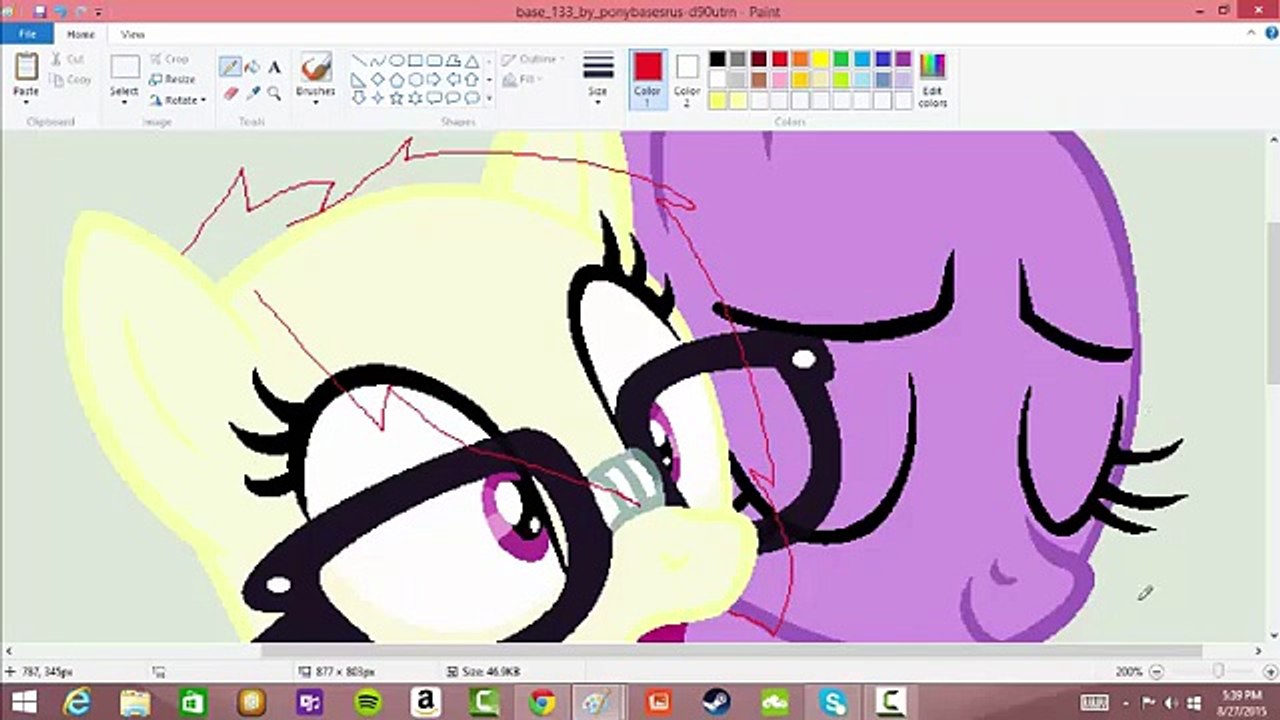This screenshot has width=1280, height=720.
Task: Click the Undo arrow in title bar
Action: (60, 11)
